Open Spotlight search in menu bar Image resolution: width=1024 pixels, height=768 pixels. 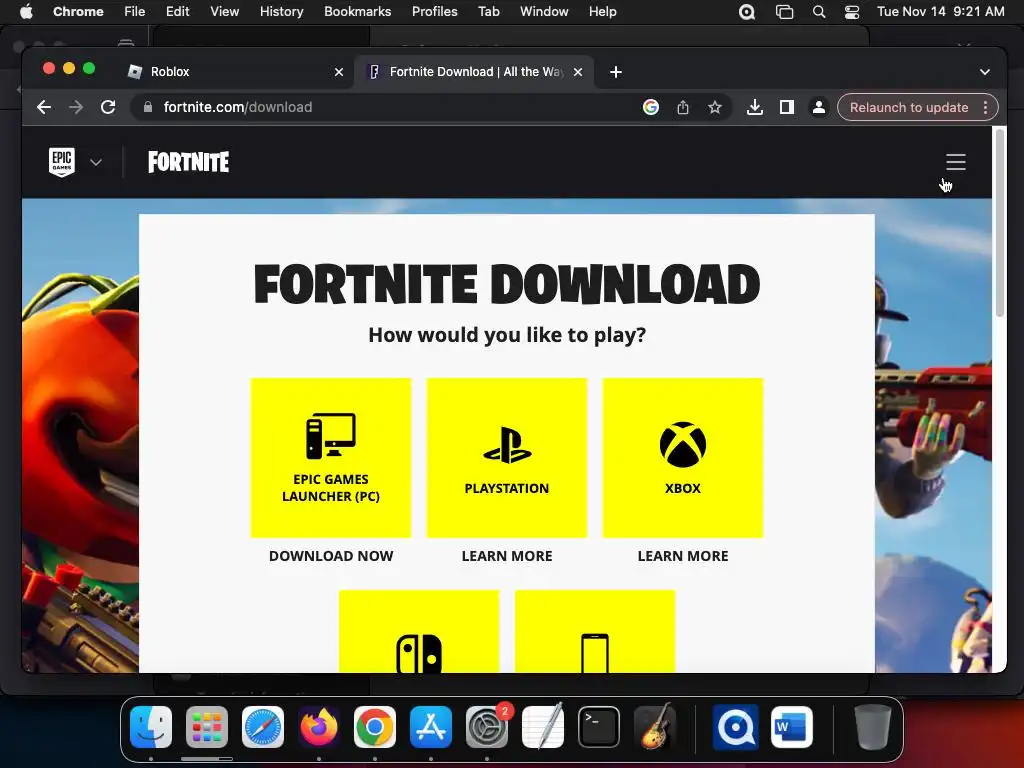[818, 12]
